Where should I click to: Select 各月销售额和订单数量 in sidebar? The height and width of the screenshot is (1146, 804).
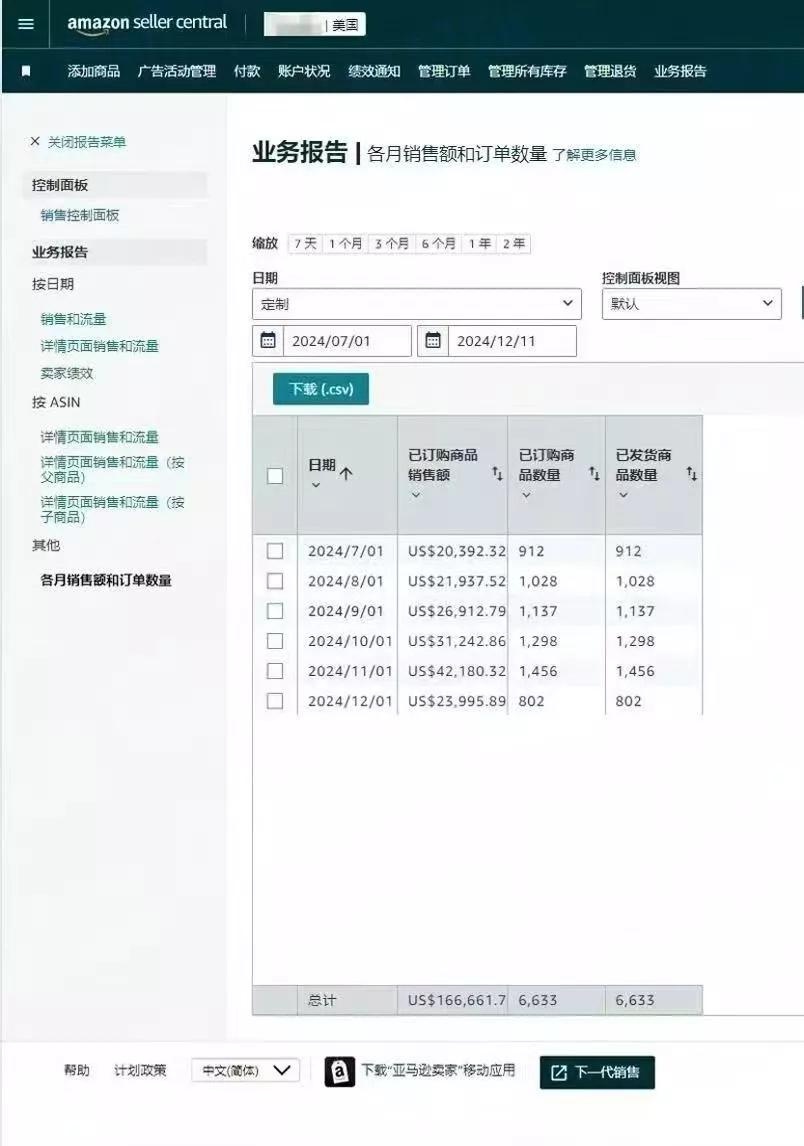106,580
